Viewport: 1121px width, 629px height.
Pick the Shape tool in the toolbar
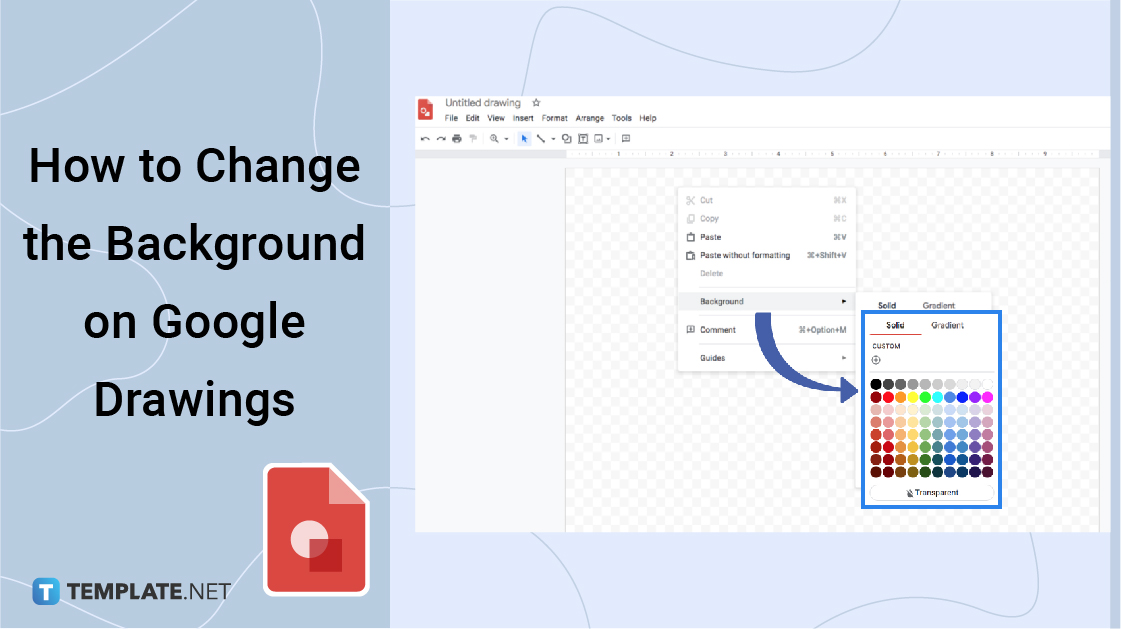coord(567,139)
